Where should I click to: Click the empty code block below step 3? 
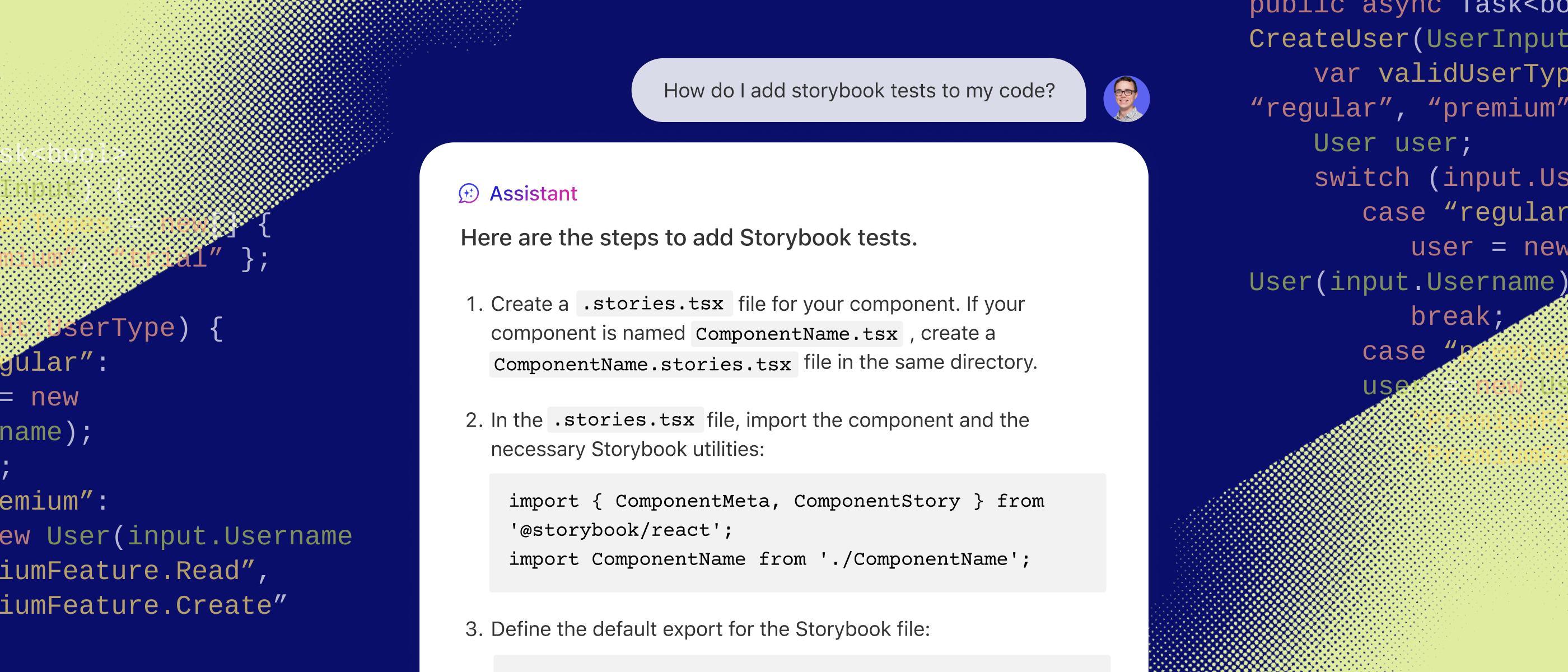pyautogui.click(x=801, y=664)
